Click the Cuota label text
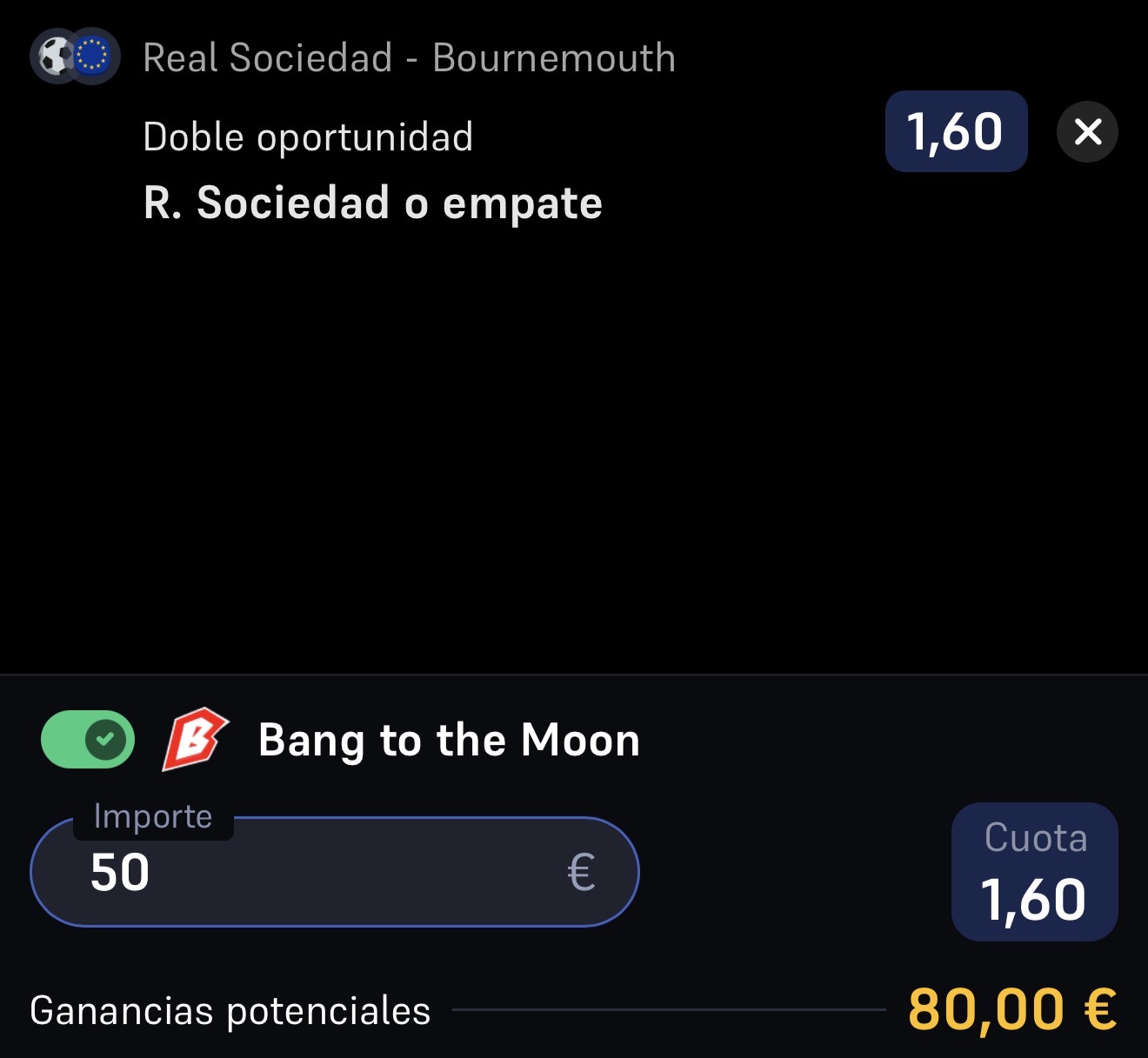The image size is (1148, 1058). click(x=1035, y=838)
